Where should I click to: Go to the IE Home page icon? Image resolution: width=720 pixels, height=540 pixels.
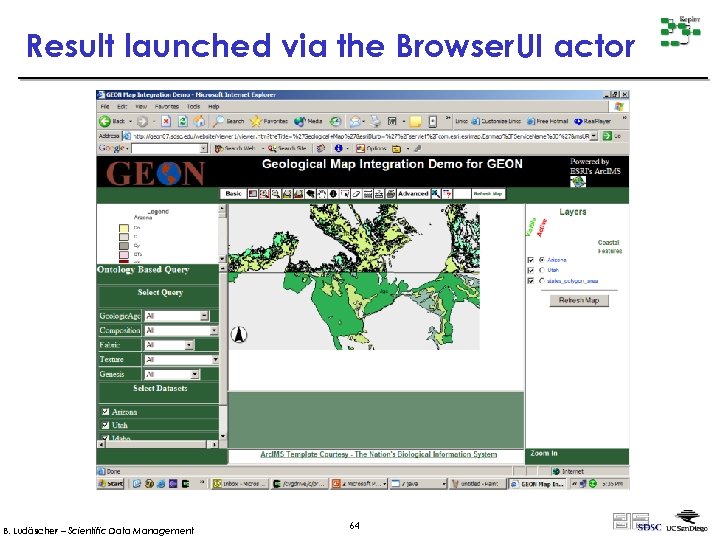pyautogui.click(x=199, y=121)
